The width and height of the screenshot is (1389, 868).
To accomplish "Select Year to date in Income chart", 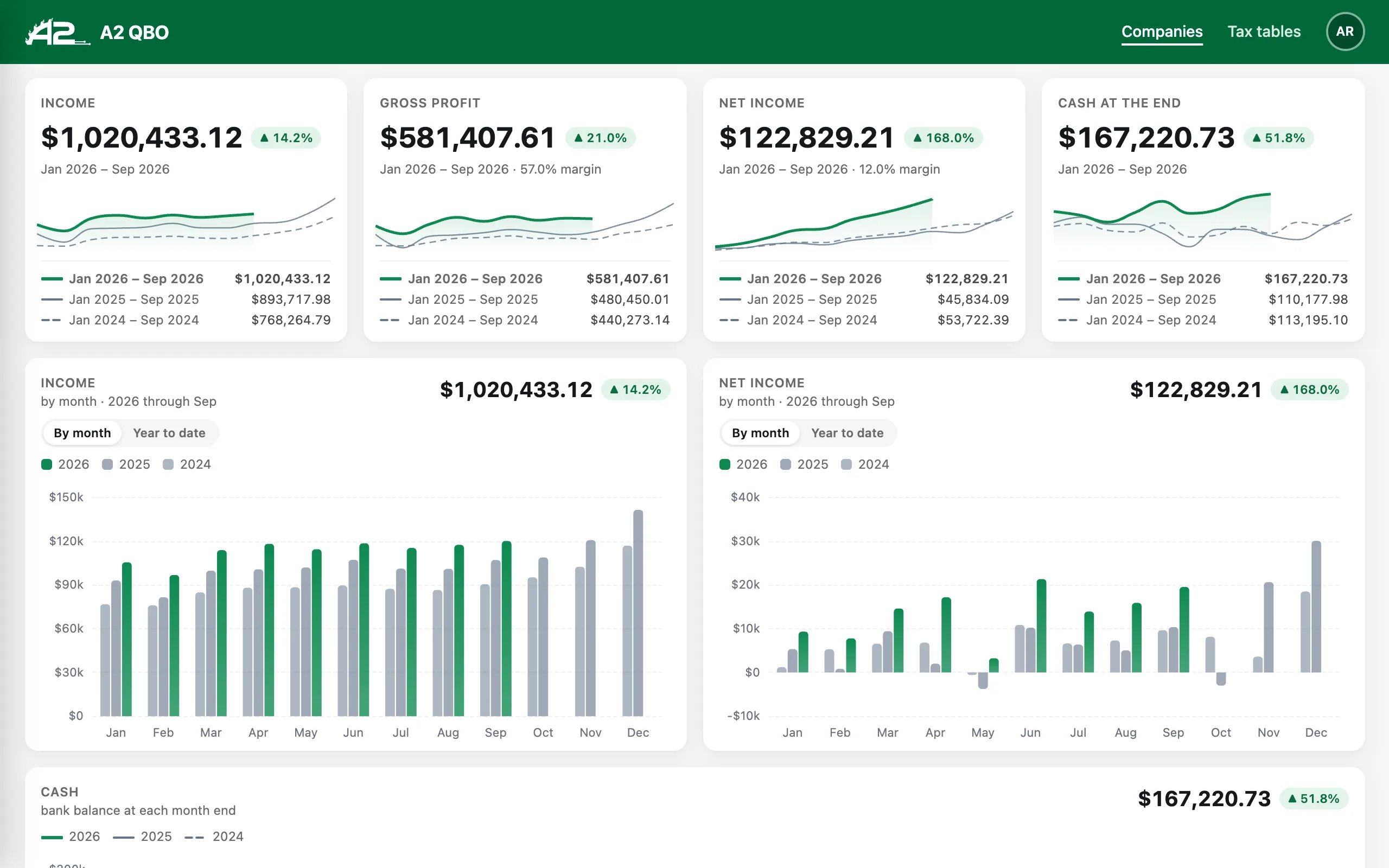I will (169, 433).
